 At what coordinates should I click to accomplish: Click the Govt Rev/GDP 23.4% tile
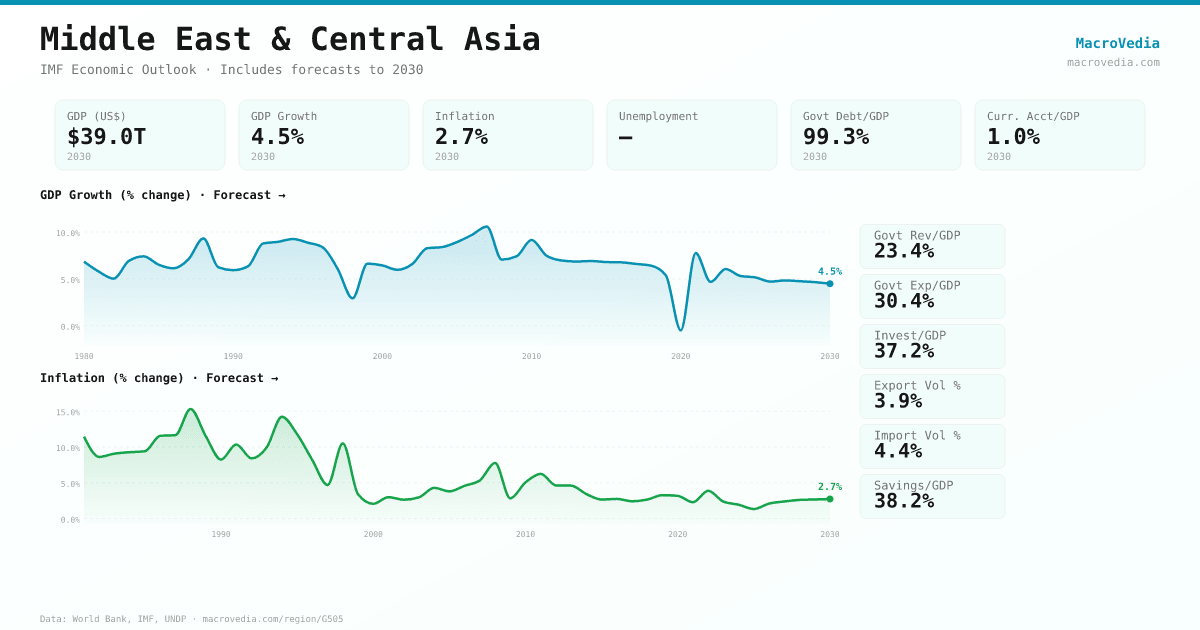point(932,246)
